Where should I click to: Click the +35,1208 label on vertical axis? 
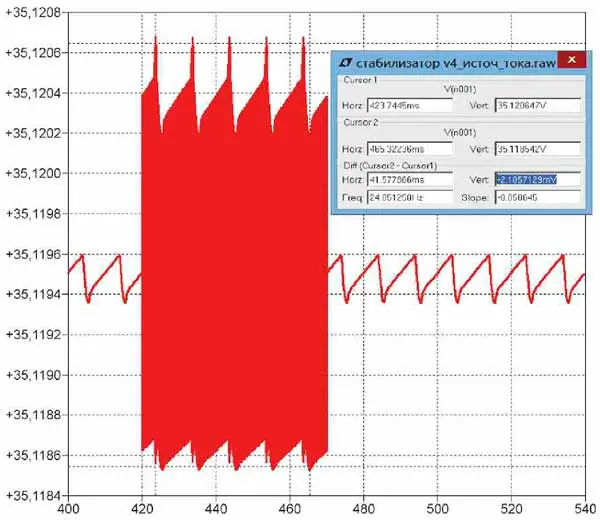(33, 12)
